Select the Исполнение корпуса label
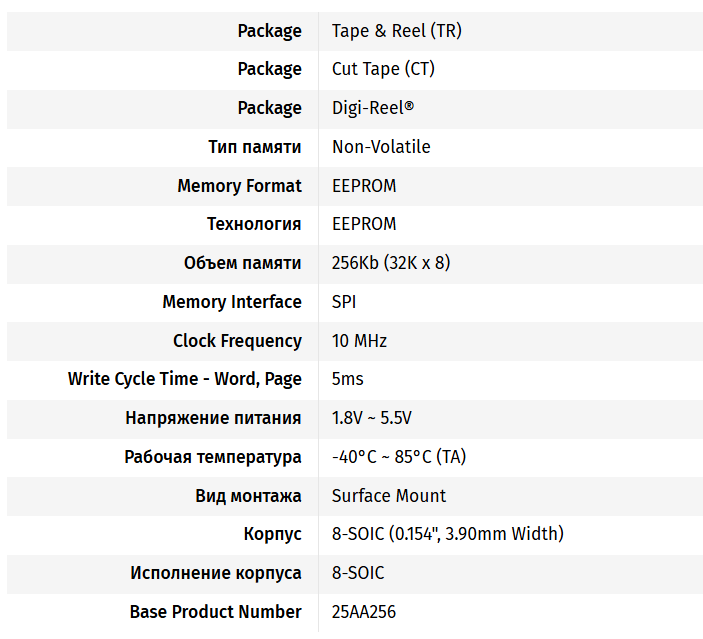The height and width of the screenshot is (639, 703). 216,573
